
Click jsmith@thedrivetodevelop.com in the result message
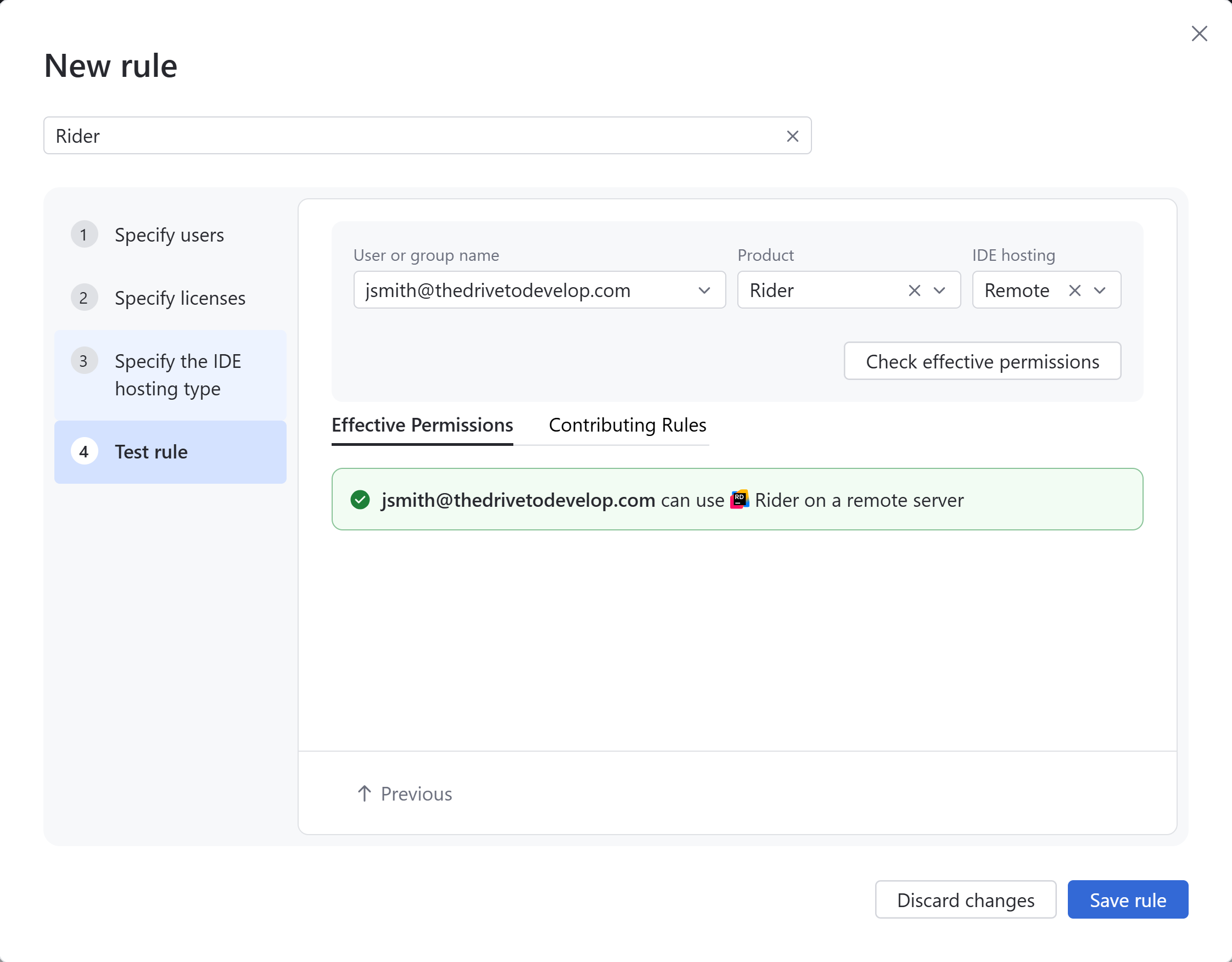pyautogui.click(x=518, y=500)
